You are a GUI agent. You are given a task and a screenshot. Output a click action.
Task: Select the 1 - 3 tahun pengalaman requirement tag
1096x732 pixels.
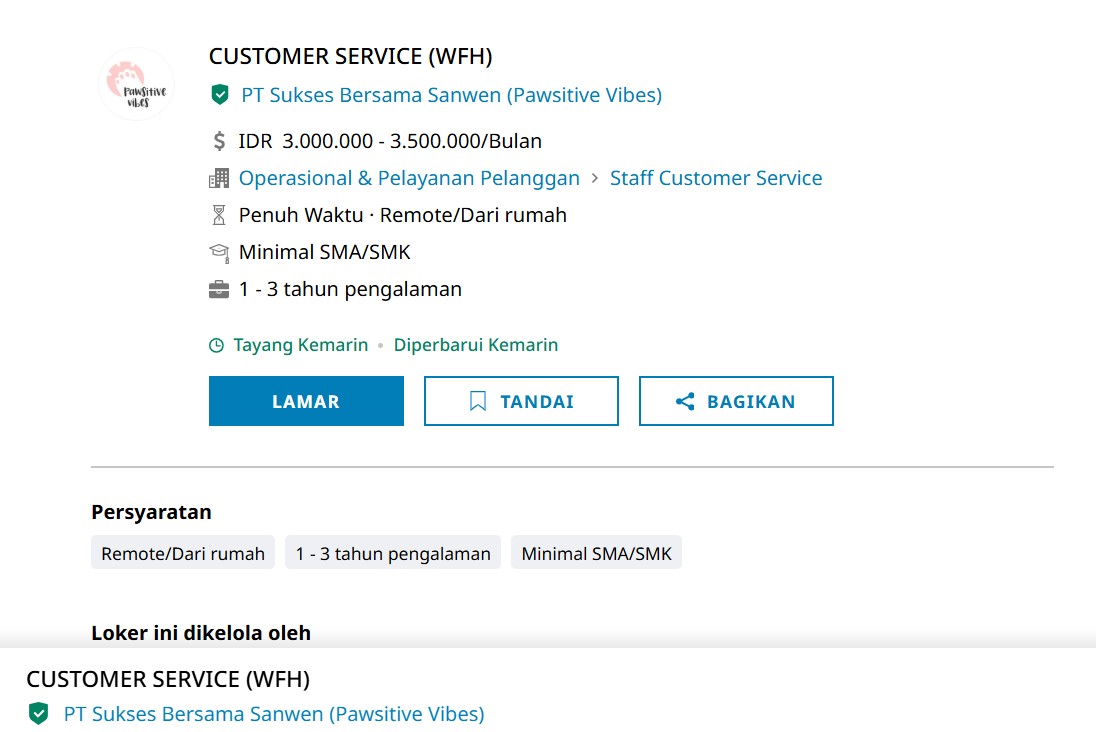click(x=393, y=553)
